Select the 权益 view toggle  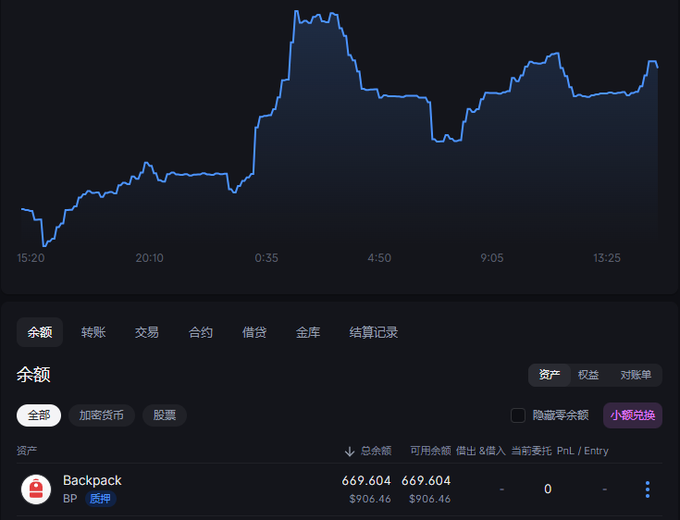point(588,375)
